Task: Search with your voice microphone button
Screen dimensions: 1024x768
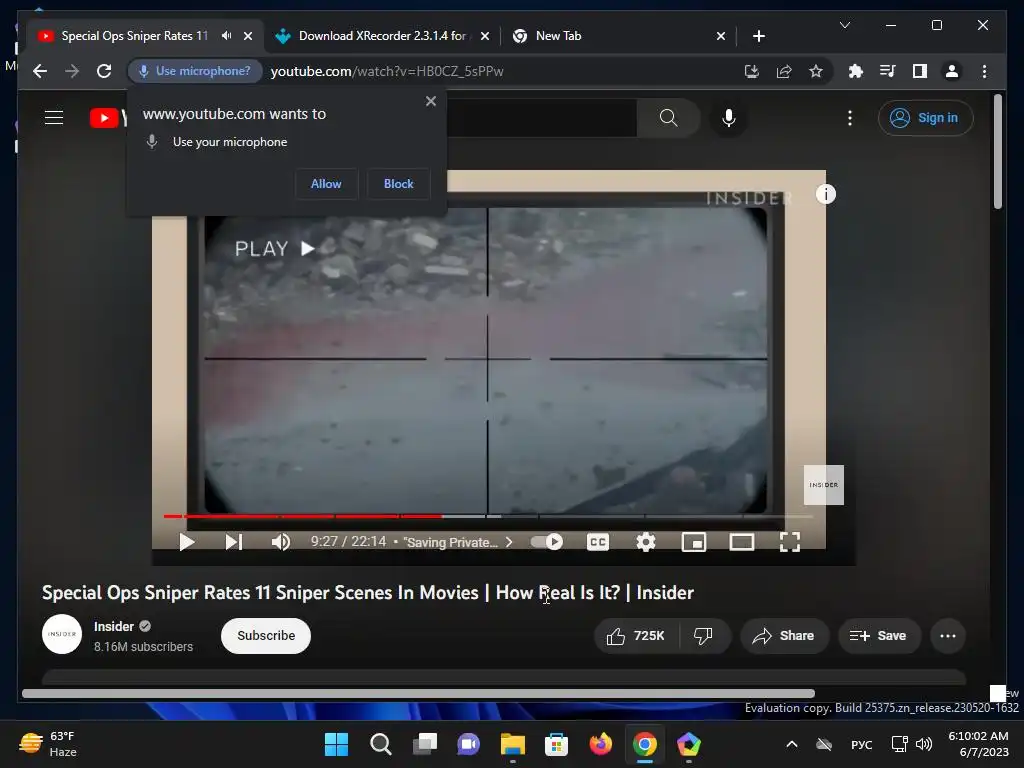Action: [729, 118]
